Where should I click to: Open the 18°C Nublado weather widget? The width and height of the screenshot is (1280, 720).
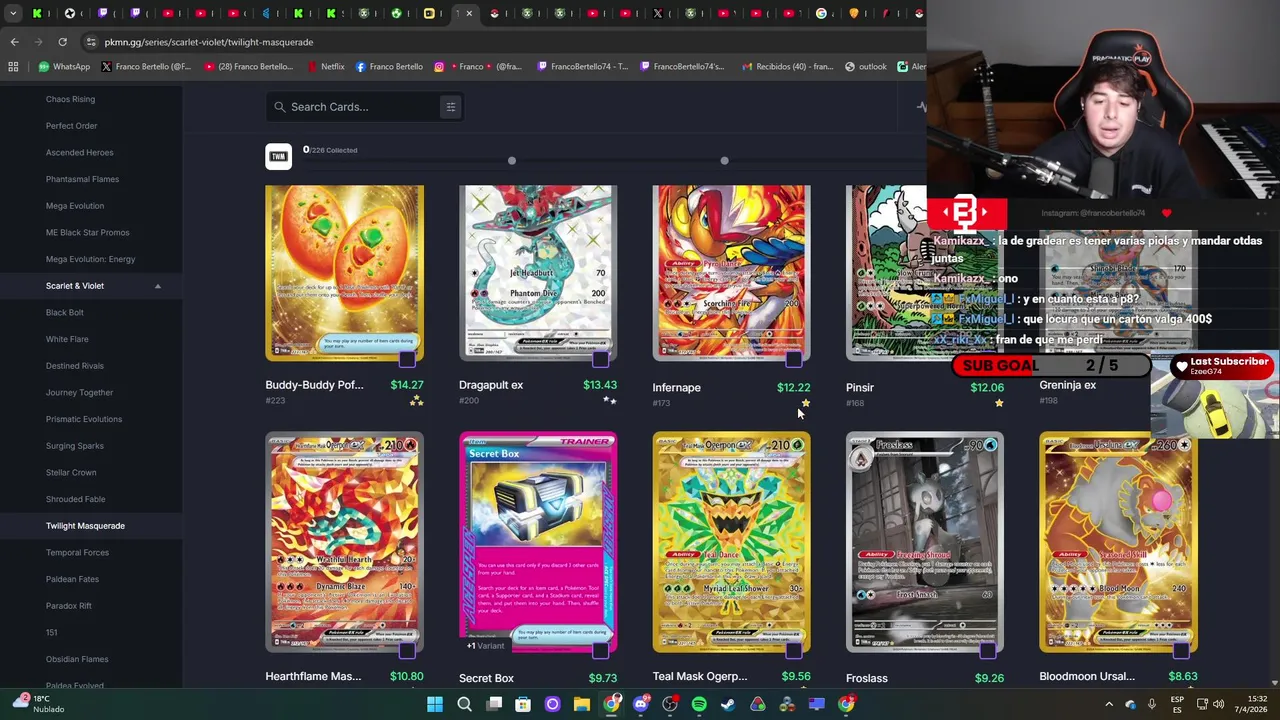click(x=36, y=704)
